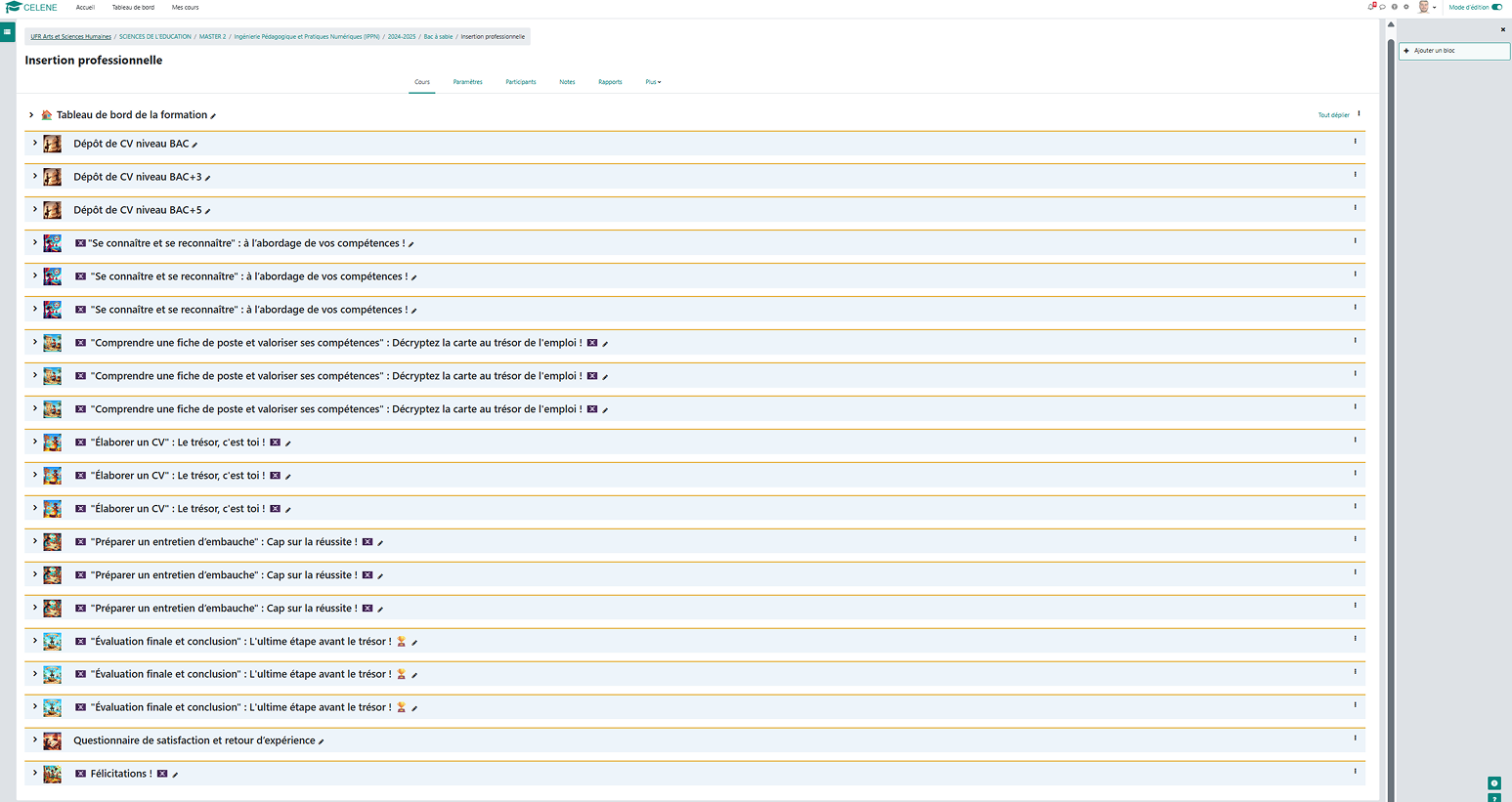Expand the 'Dépôt de CV niveau BAC+3' section
This screenshot has height=802, width=1512.
tap(35, 176)
